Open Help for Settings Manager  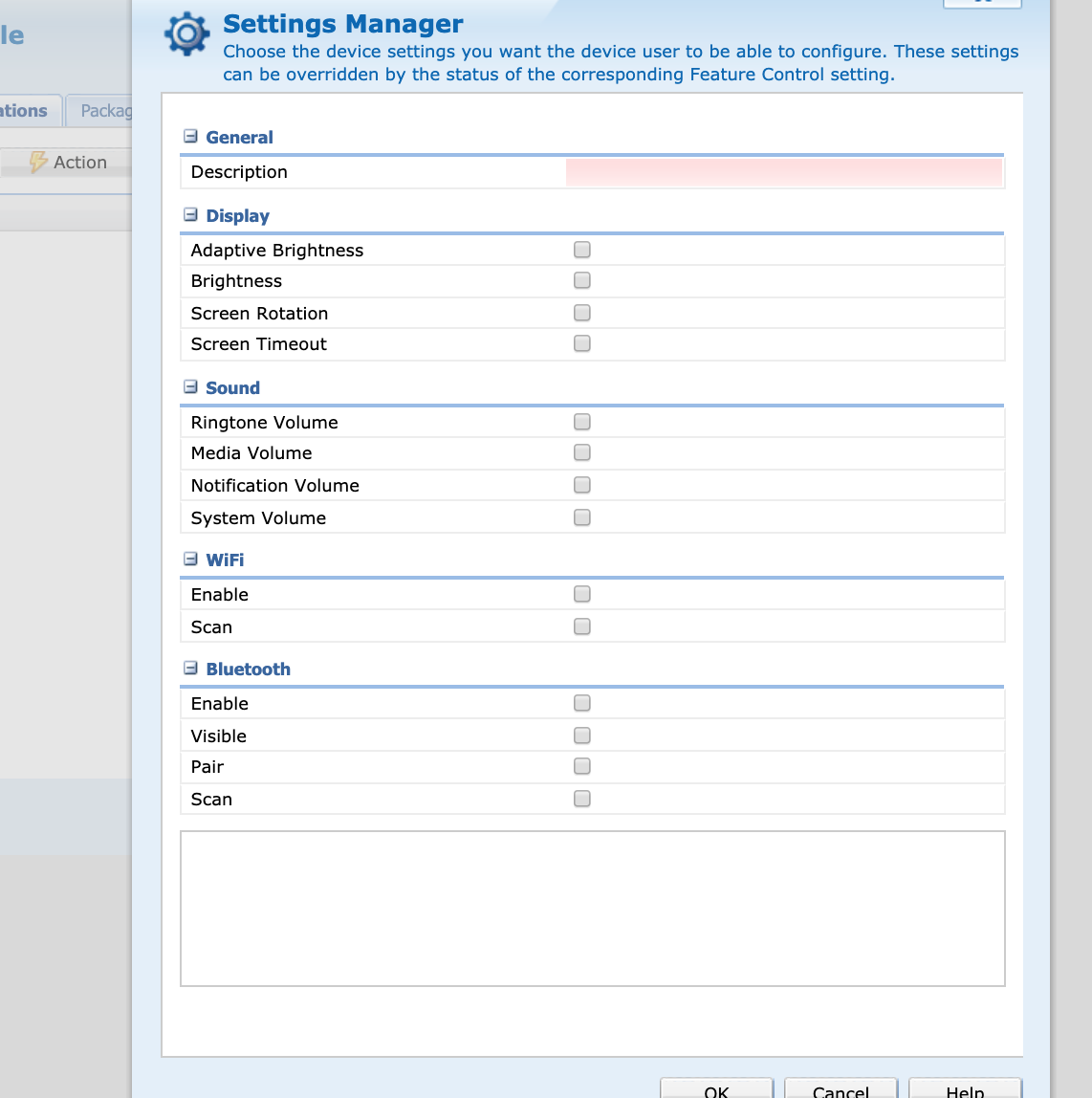pos(965,1088)
